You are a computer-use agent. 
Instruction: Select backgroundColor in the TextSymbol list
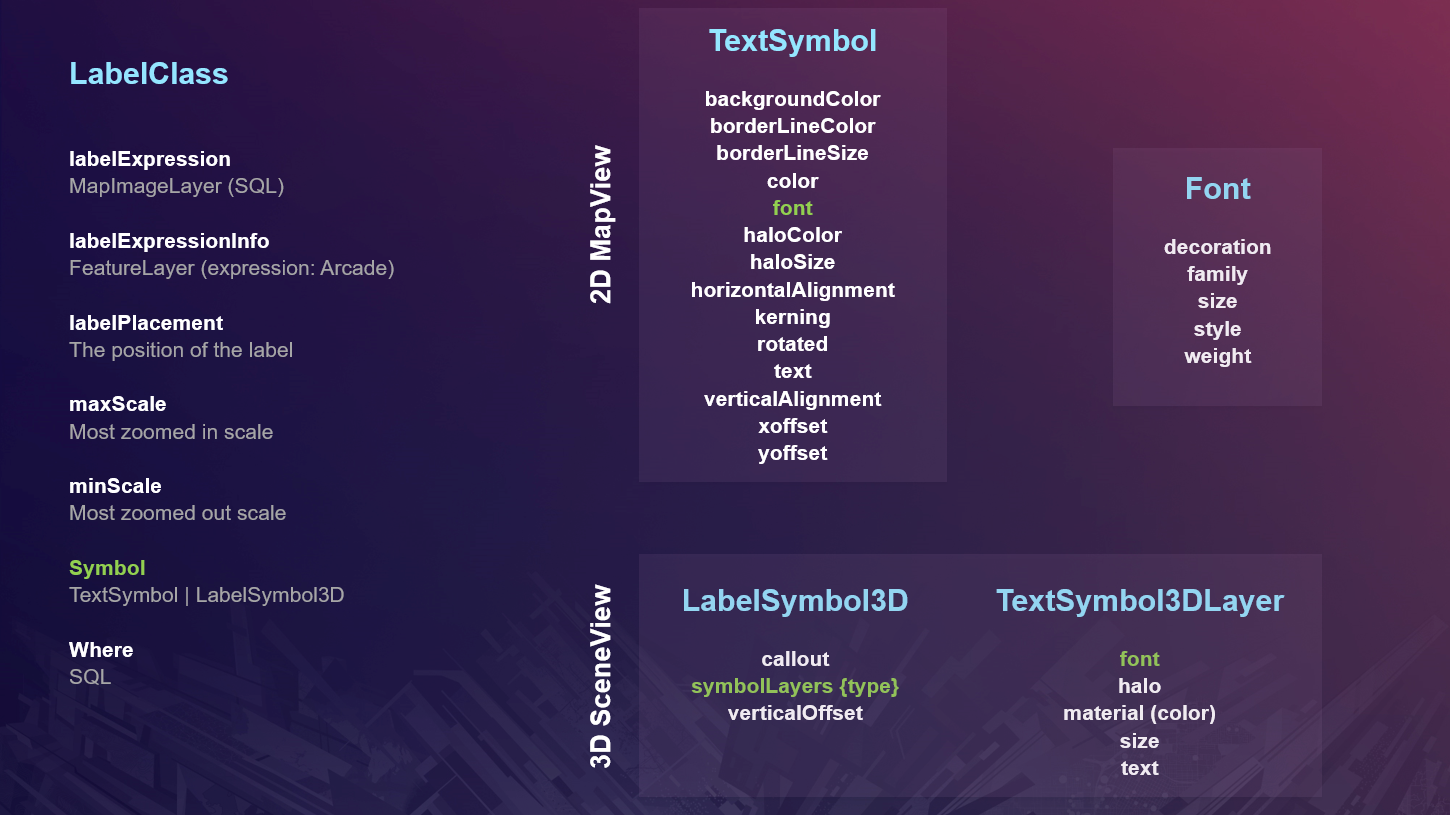792,99
